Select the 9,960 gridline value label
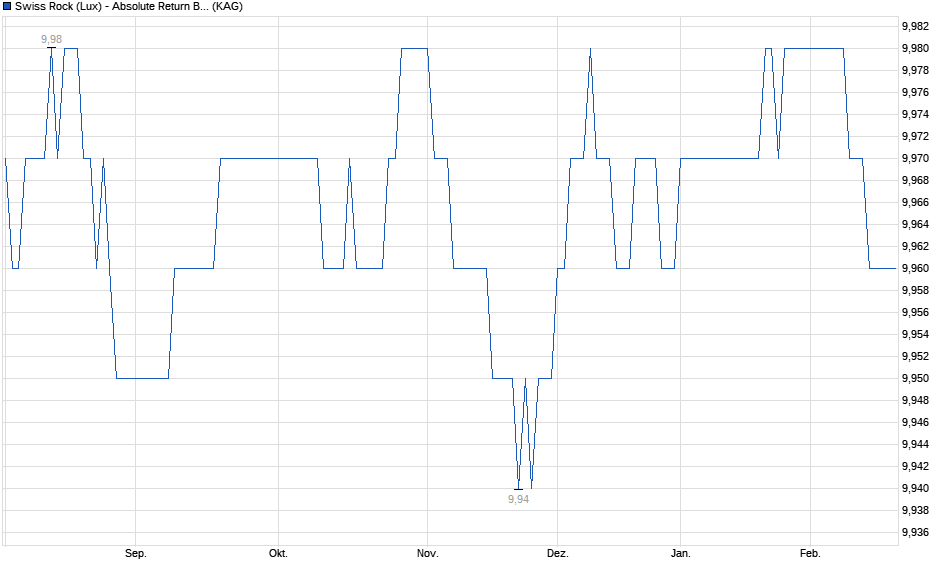This screenshot has width=940, height=579. point(913,268)
